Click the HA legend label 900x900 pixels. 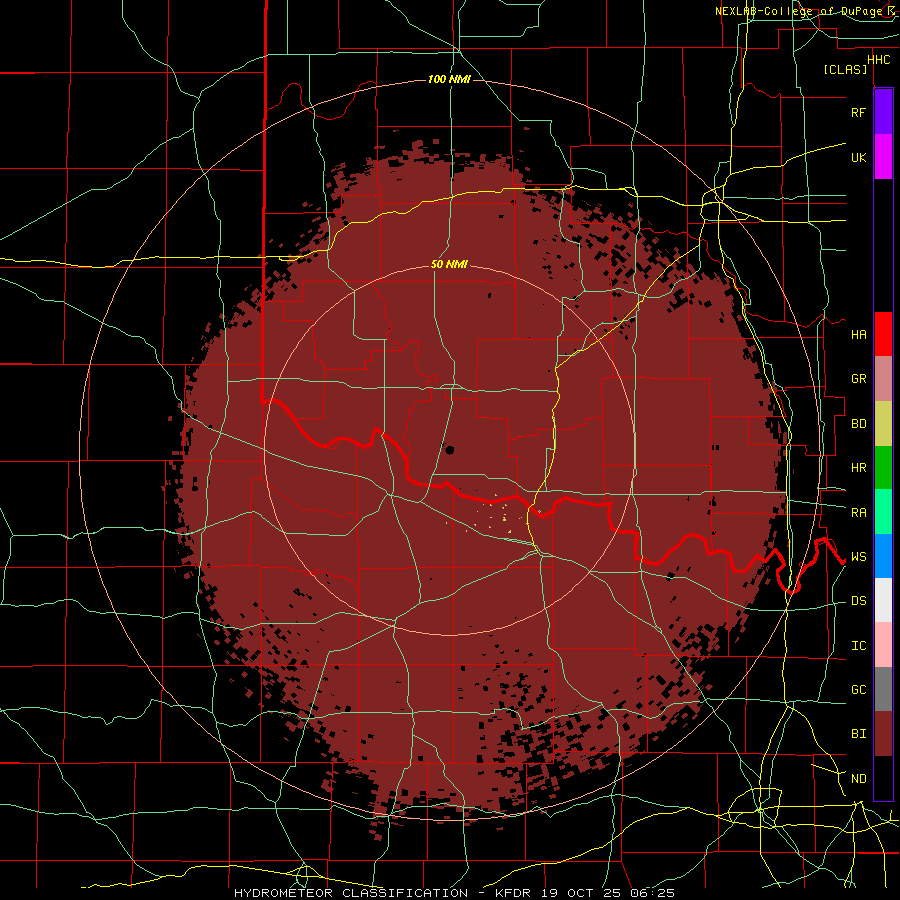pos(858,334)
